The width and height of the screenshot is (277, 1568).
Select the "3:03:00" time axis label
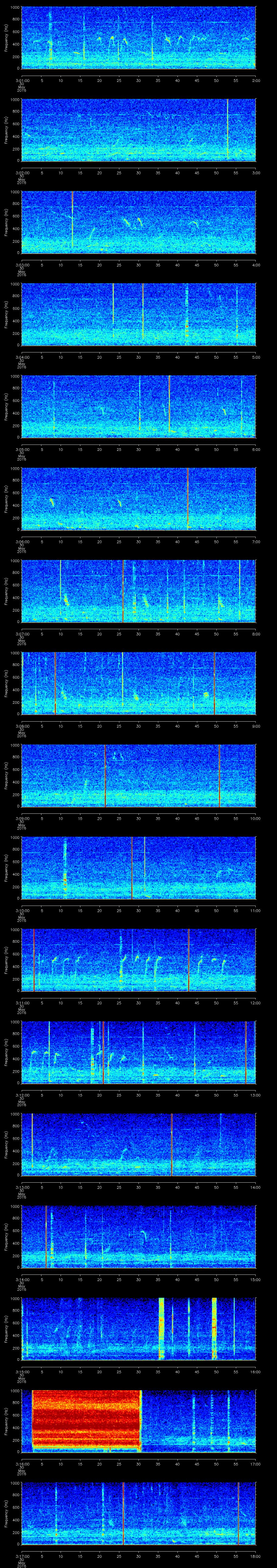(x=22, y=264)
